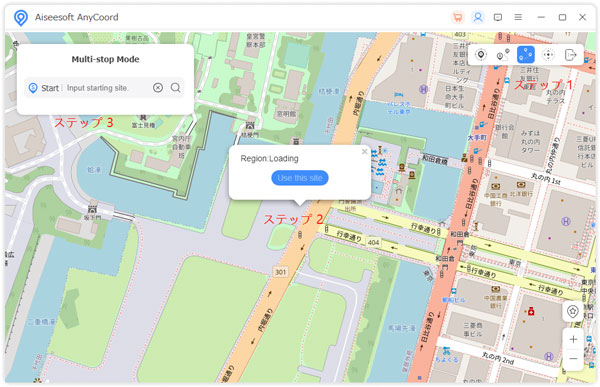
Task: Click the search magnifier icon
Action: coord(176,88)
